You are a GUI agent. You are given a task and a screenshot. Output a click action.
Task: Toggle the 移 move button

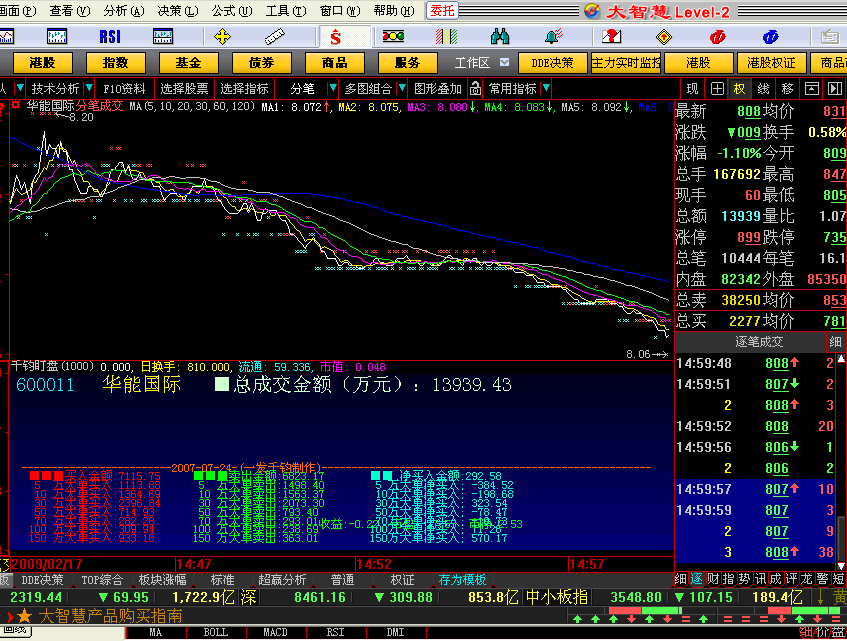click(788, 89)
